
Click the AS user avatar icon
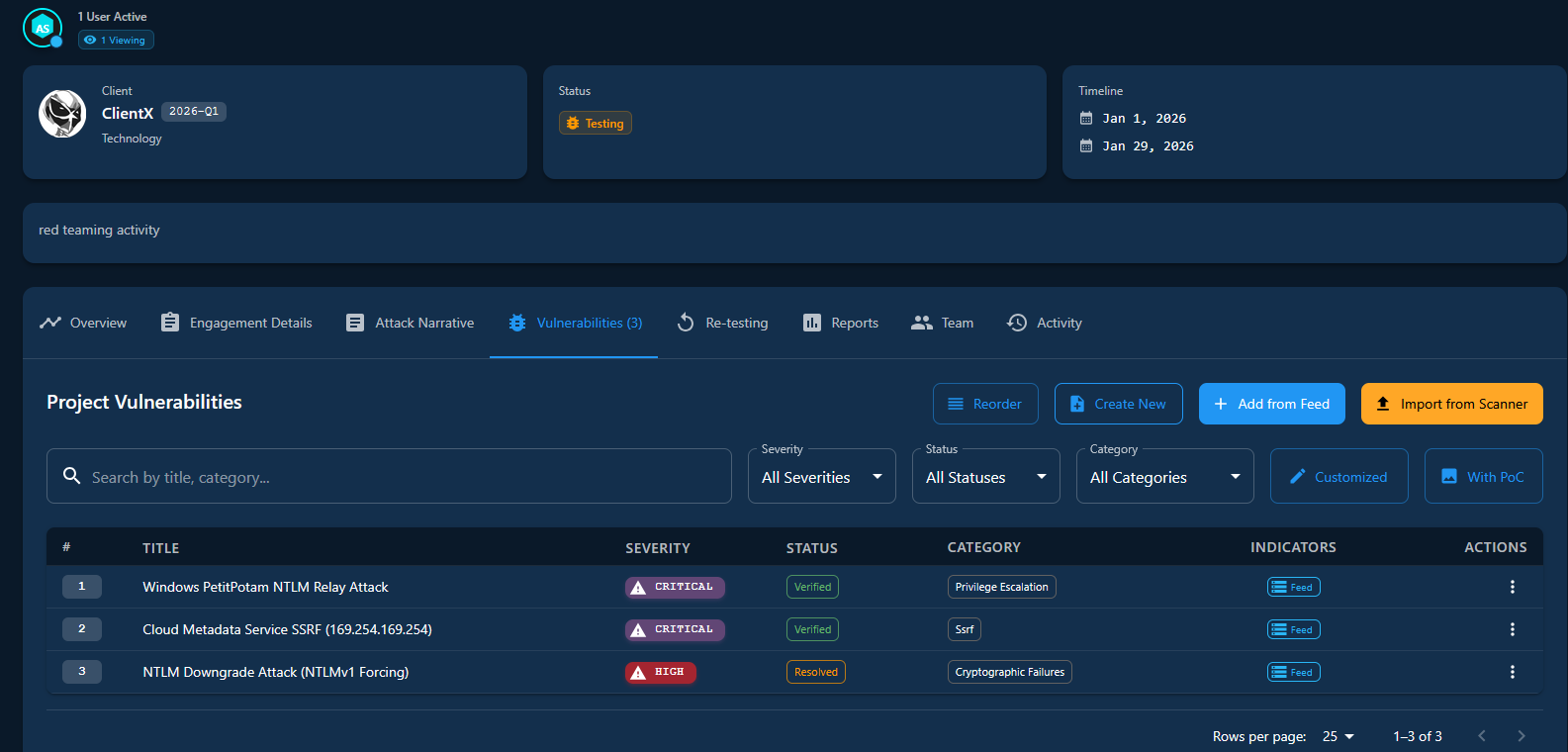pos(43,28)
